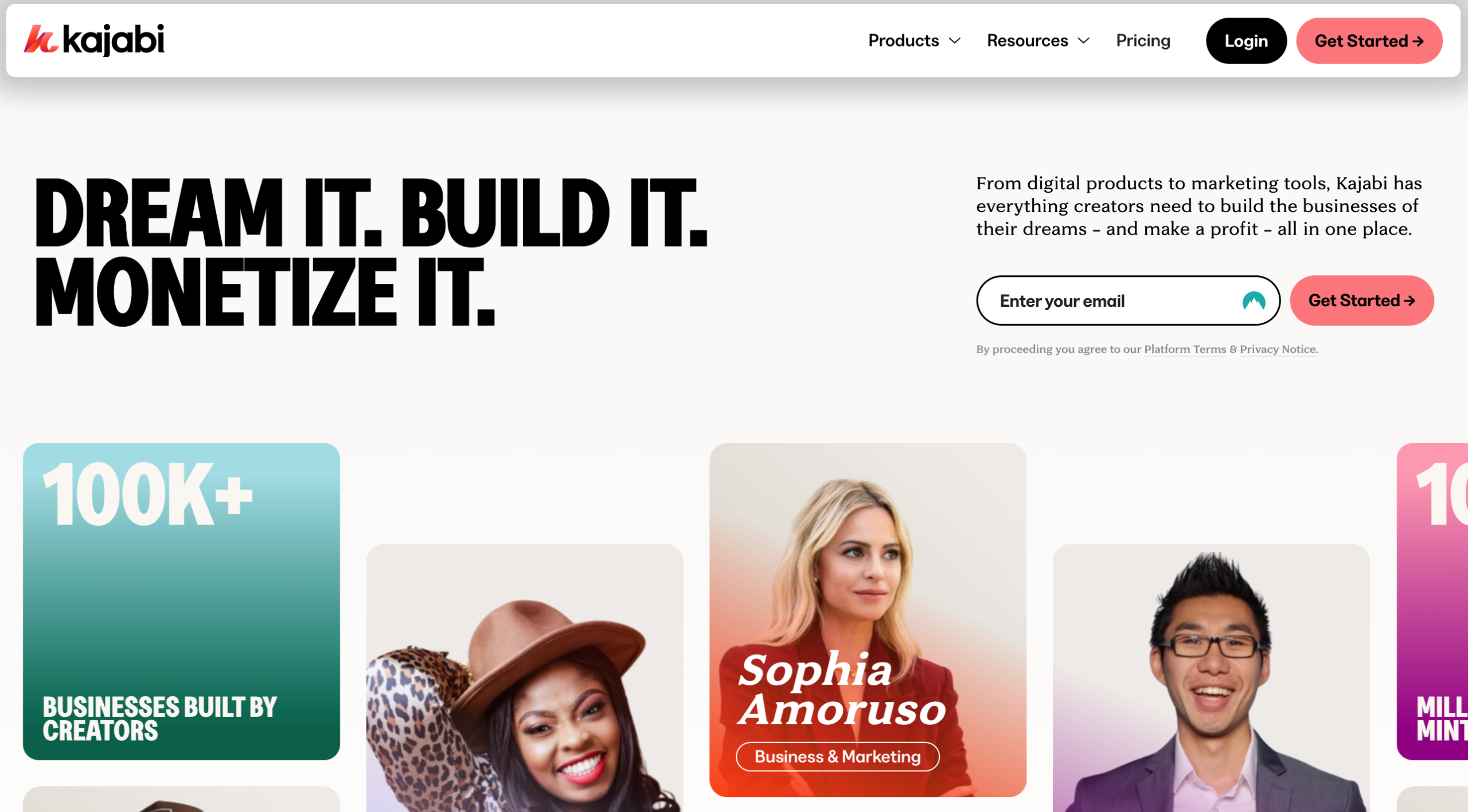Click the NordPass icon in email field
1468x812 pixels.
point(1254,301)
